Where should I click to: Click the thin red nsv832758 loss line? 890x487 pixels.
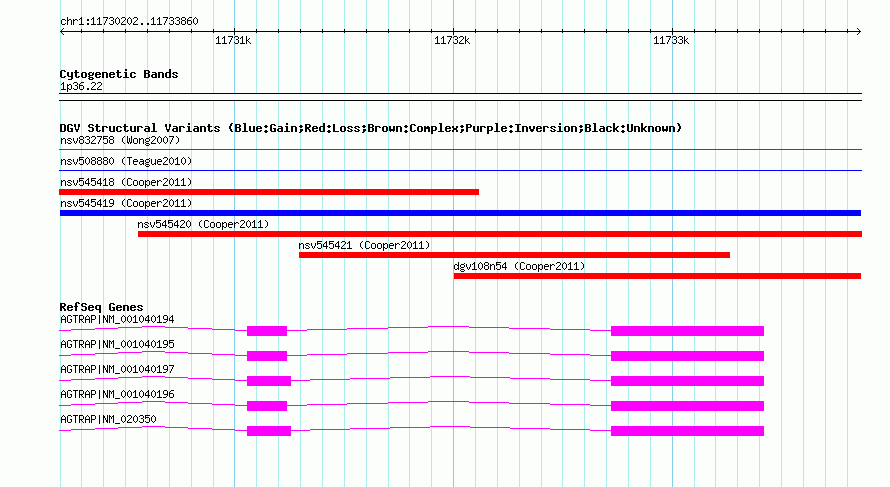(460, 150)
